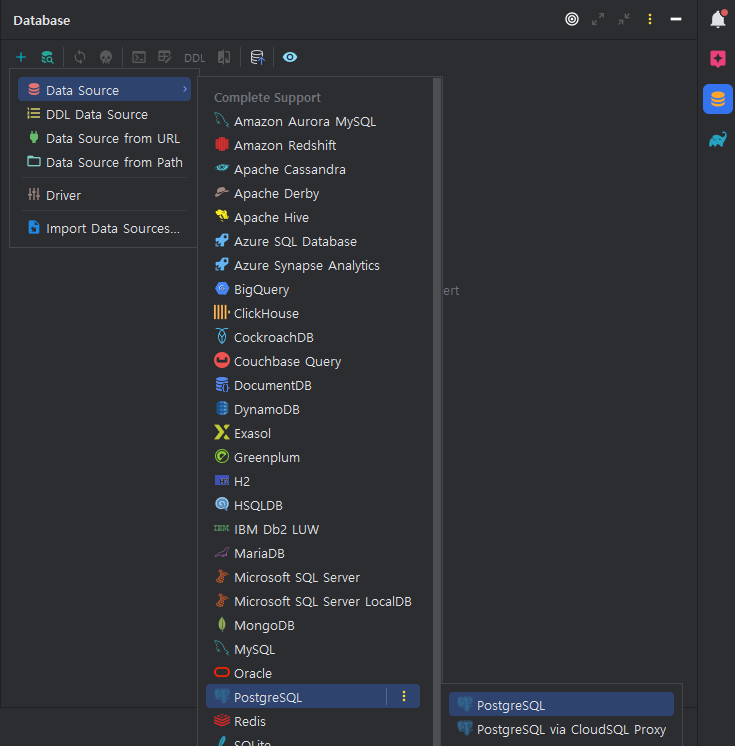Click the Edit Data table icon
Screen dimensions: 735x746
165,58
